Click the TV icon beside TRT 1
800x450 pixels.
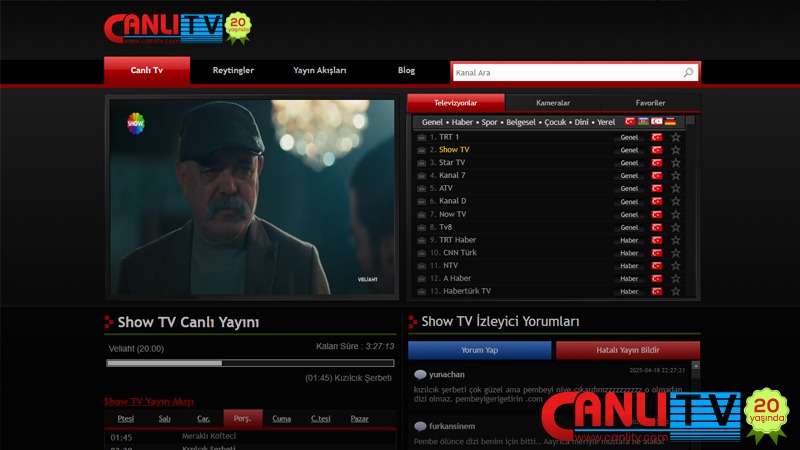[421, 137]
